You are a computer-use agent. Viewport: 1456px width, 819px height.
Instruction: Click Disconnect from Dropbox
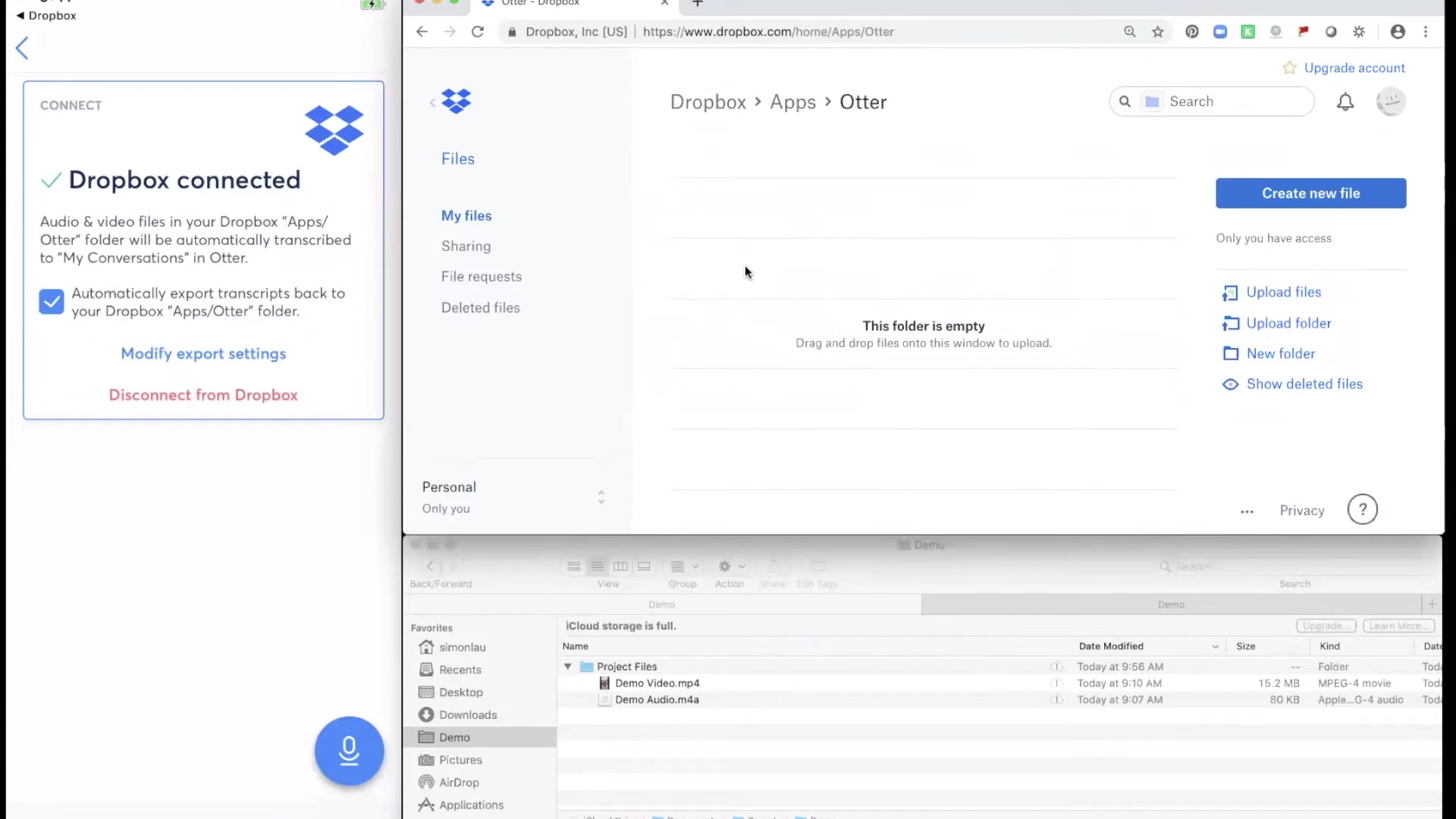click(203, 395)
